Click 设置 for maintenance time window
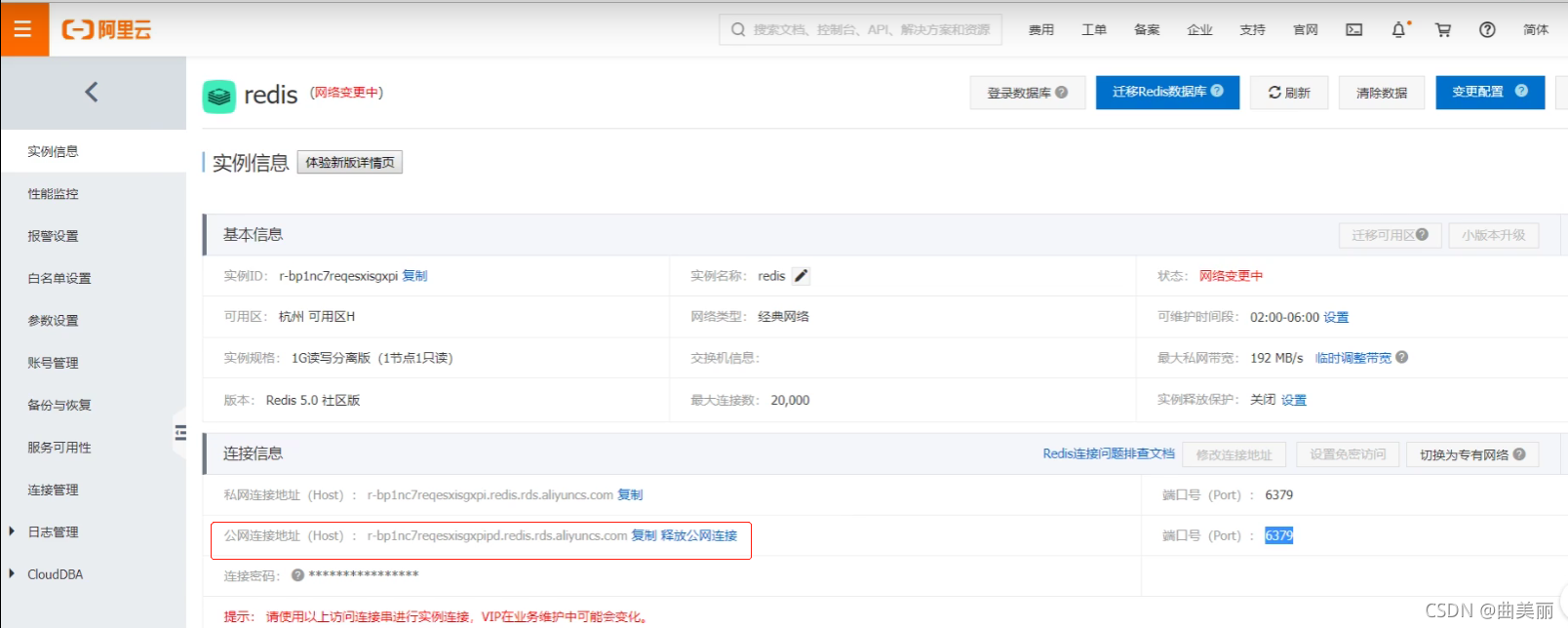Screen dimensions: 1568x628 coord(1336,317)
